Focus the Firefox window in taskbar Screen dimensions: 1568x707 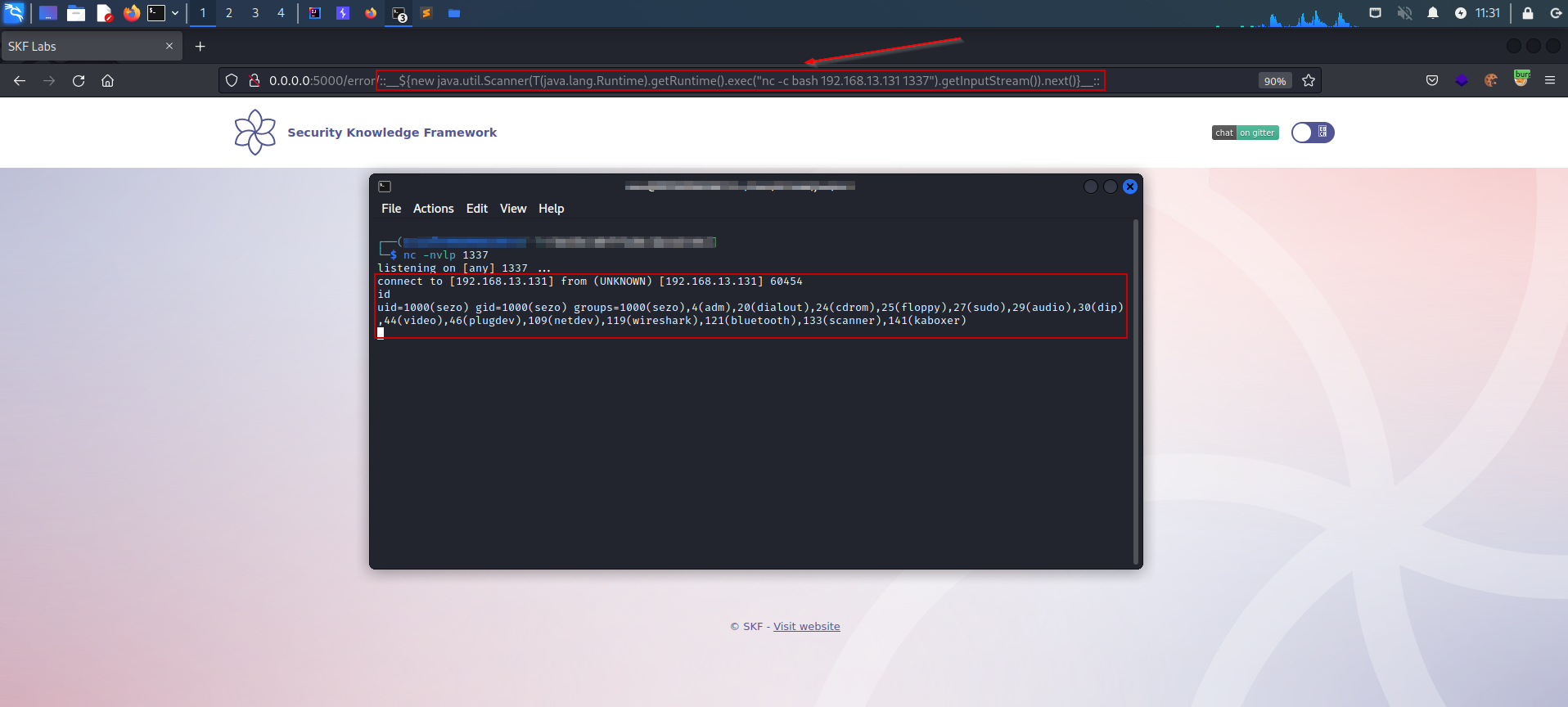pyautogui.click(x=371, y=13)
